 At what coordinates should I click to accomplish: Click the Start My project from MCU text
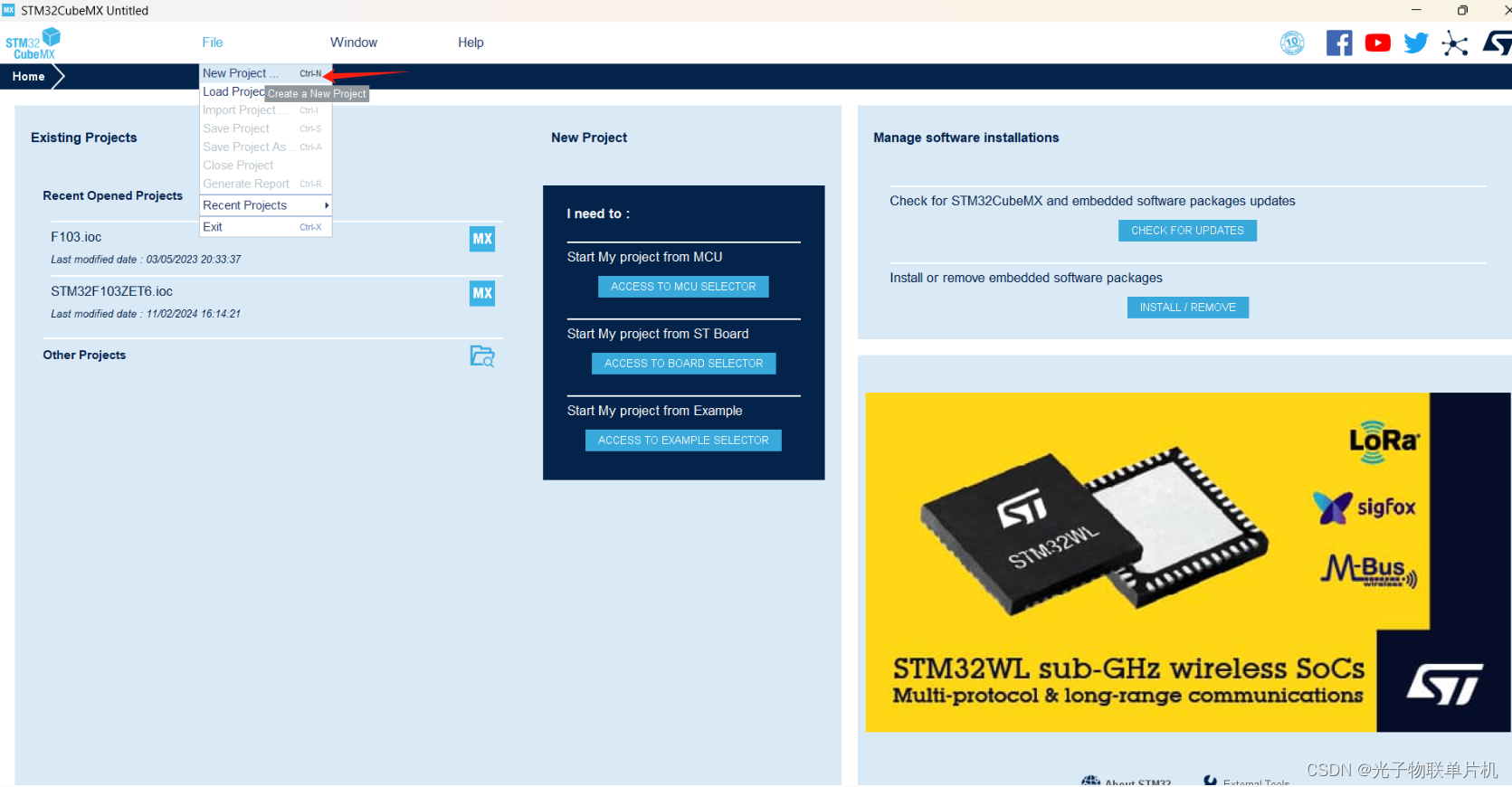(644, 257)
